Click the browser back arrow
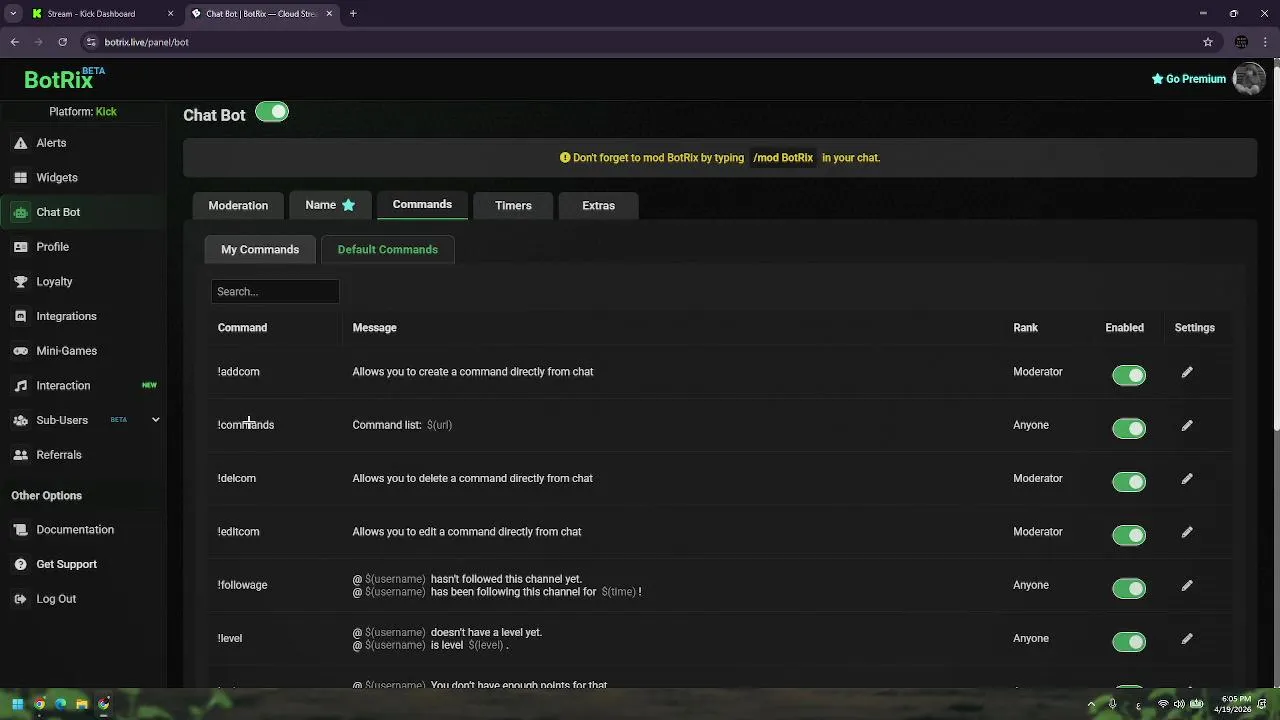 pyautogui.click(x=15, y=42)
